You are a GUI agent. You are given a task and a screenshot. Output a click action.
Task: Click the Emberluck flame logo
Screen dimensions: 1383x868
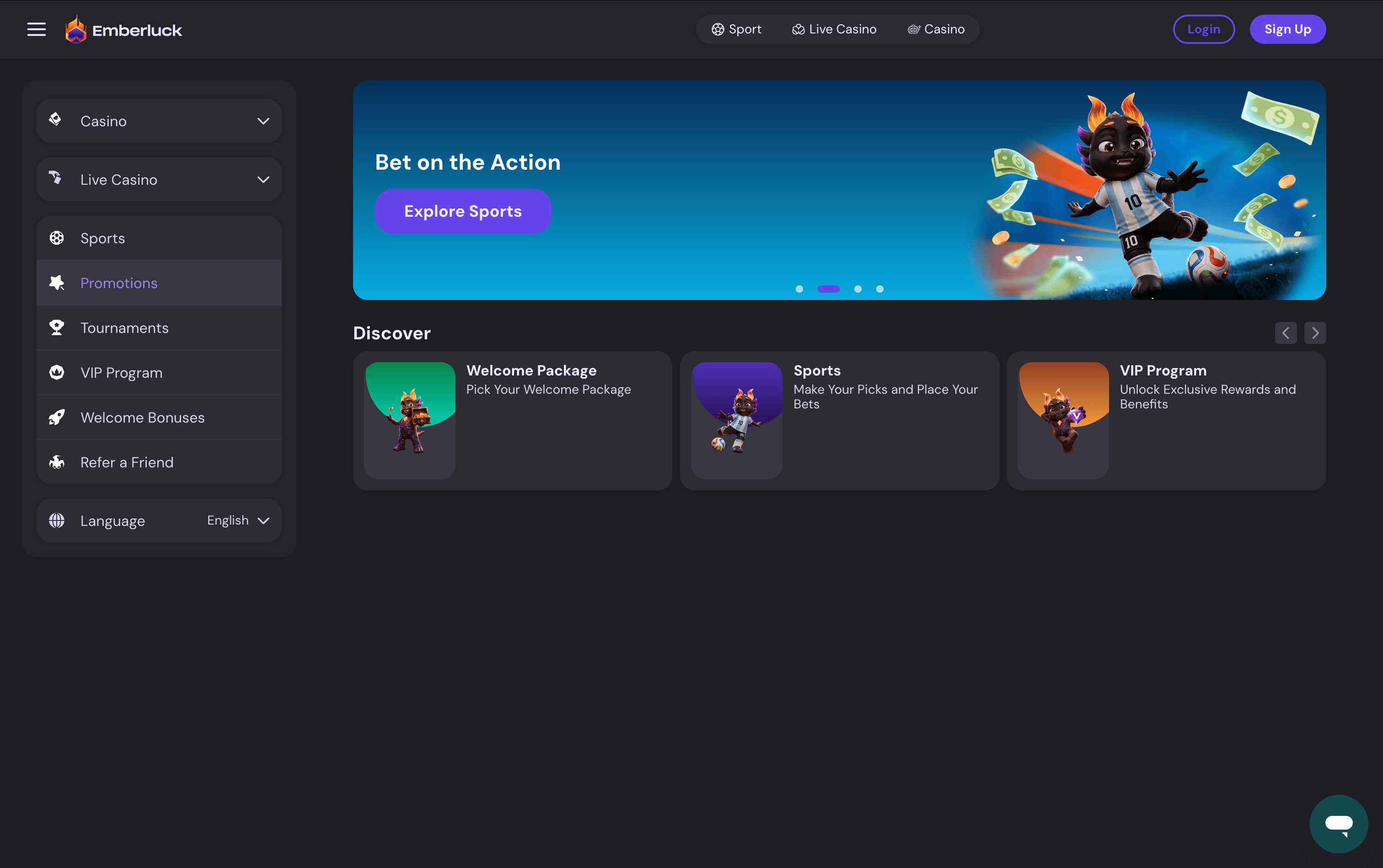coord(76,29)
